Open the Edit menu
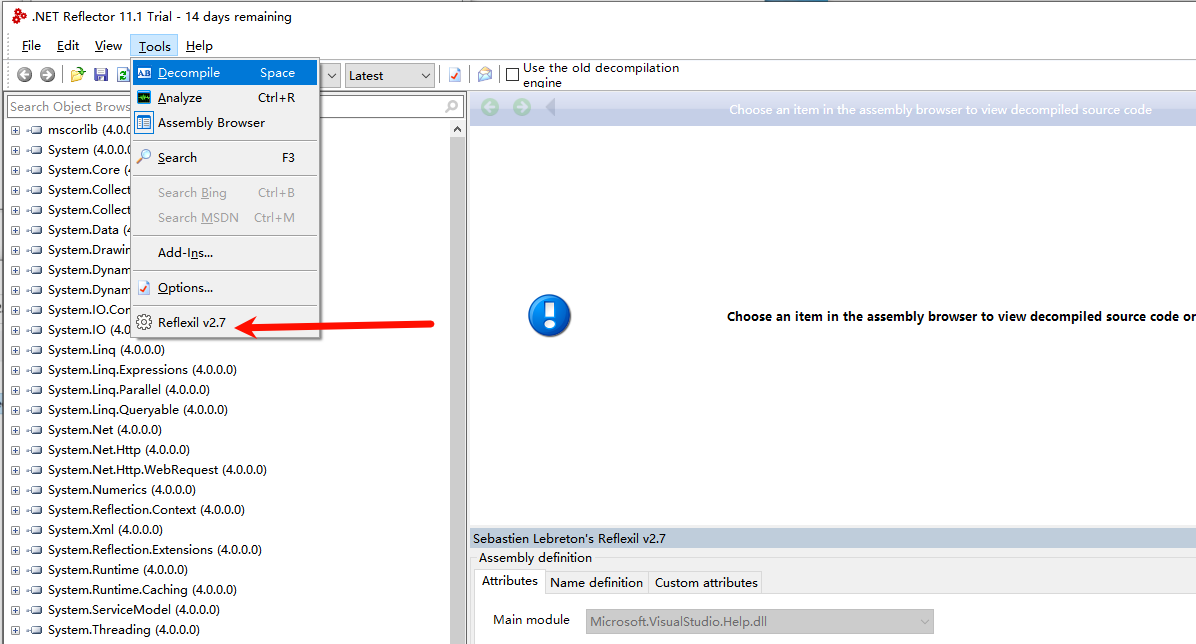This screenshot has width=1196, height=644. (x=68, y=46)
